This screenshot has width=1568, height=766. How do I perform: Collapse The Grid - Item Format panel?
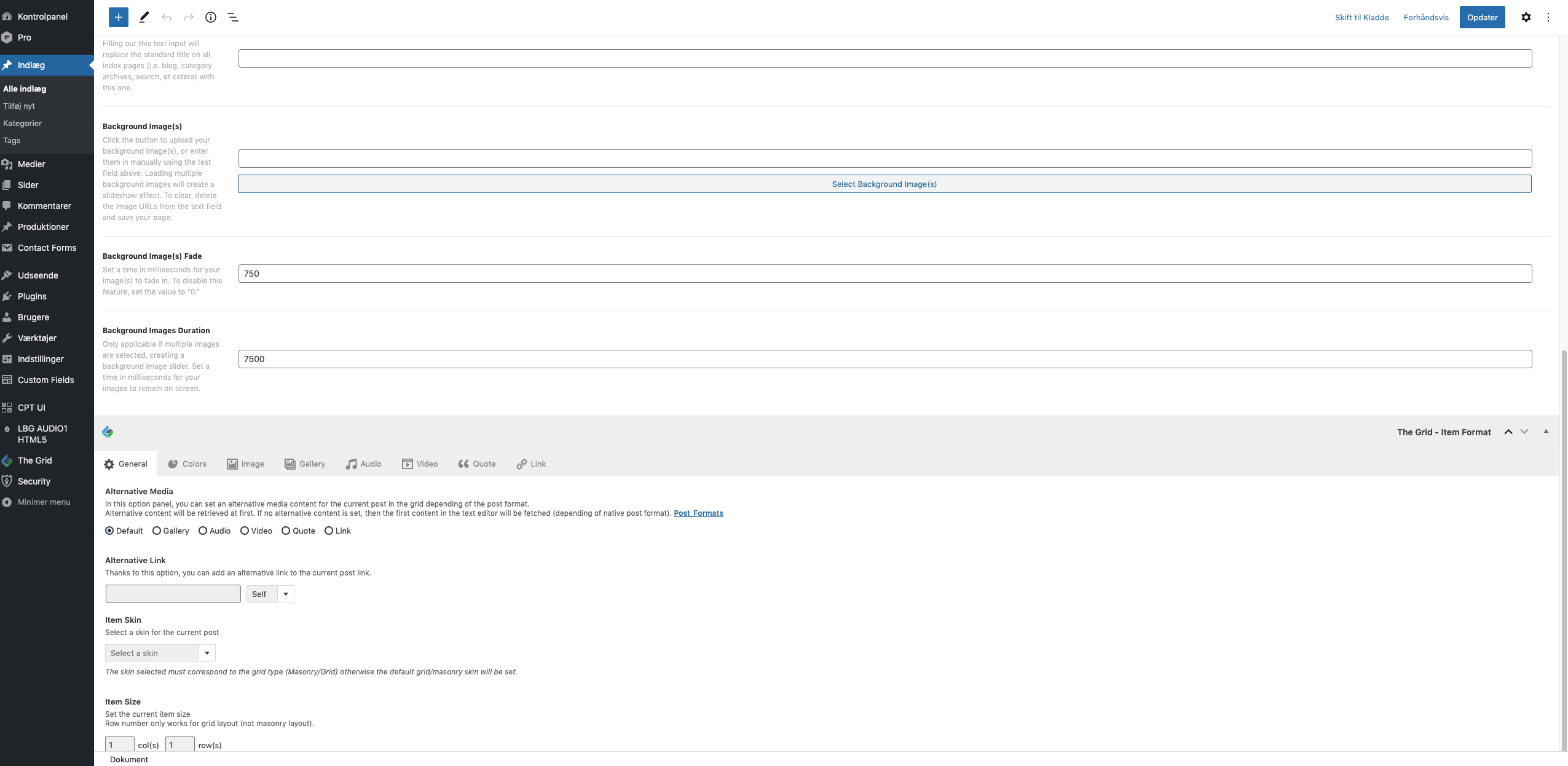point(1546,432)
